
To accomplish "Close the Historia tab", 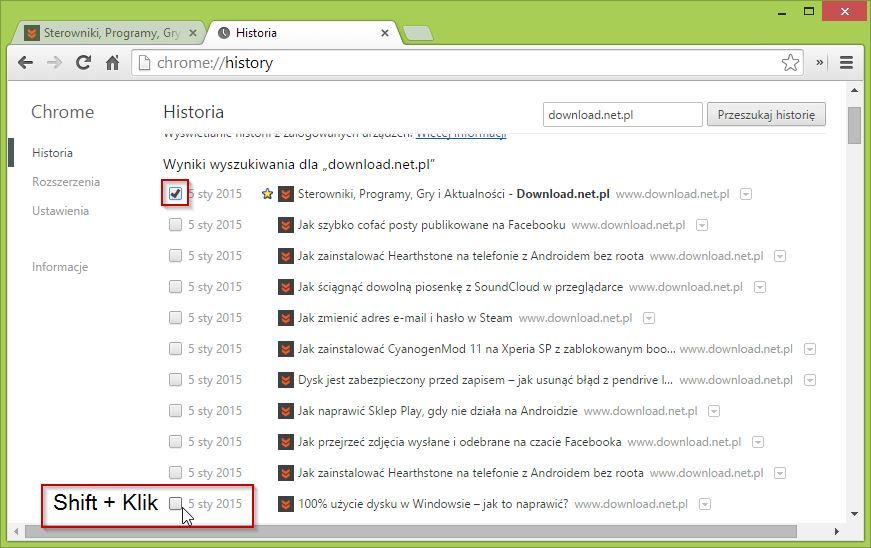I will point(385,33).
